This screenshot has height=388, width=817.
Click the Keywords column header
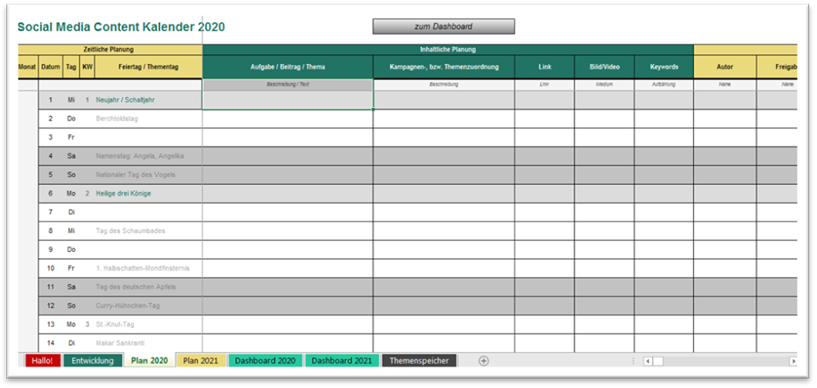point(664,67)
